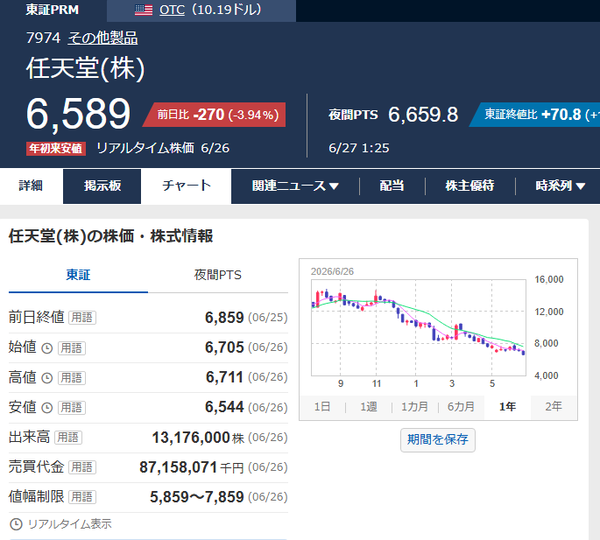This screenshot has width=600, height=540.
Task: Click the 東証終値比 +70.8 blue badge
Action: tap(535, 114)
